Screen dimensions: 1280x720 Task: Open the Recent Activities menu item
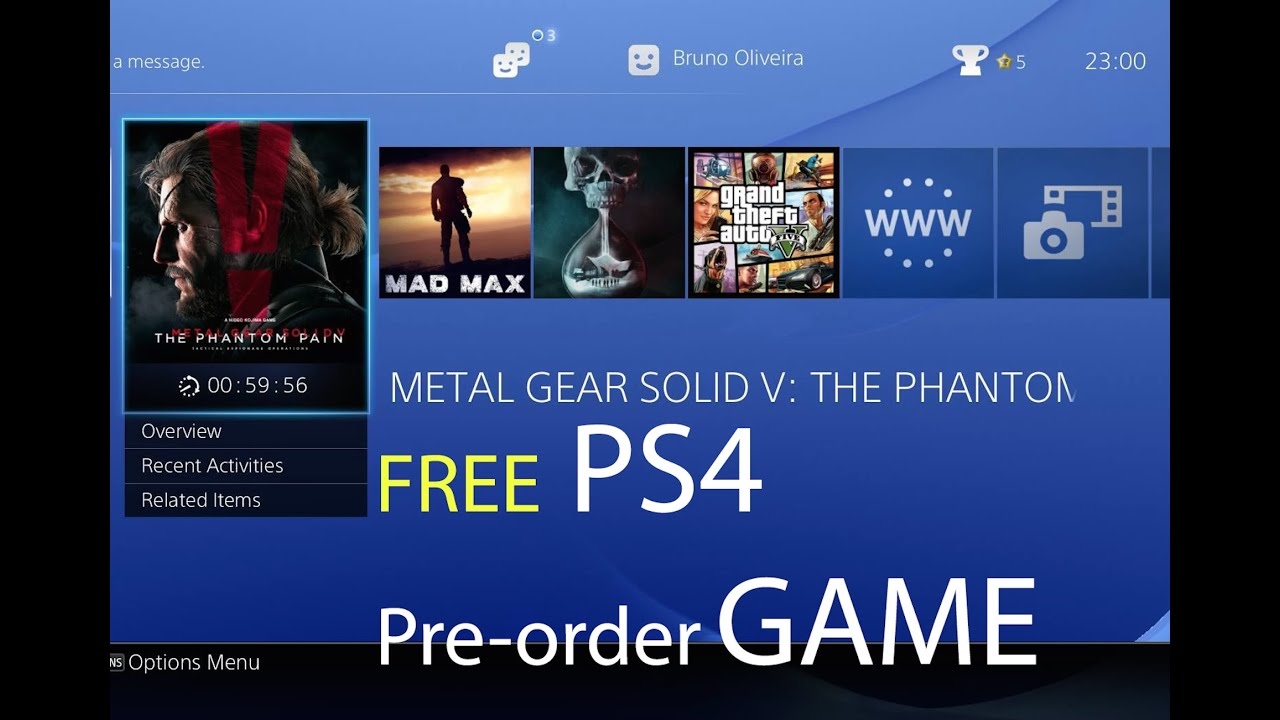click(246, 466)
